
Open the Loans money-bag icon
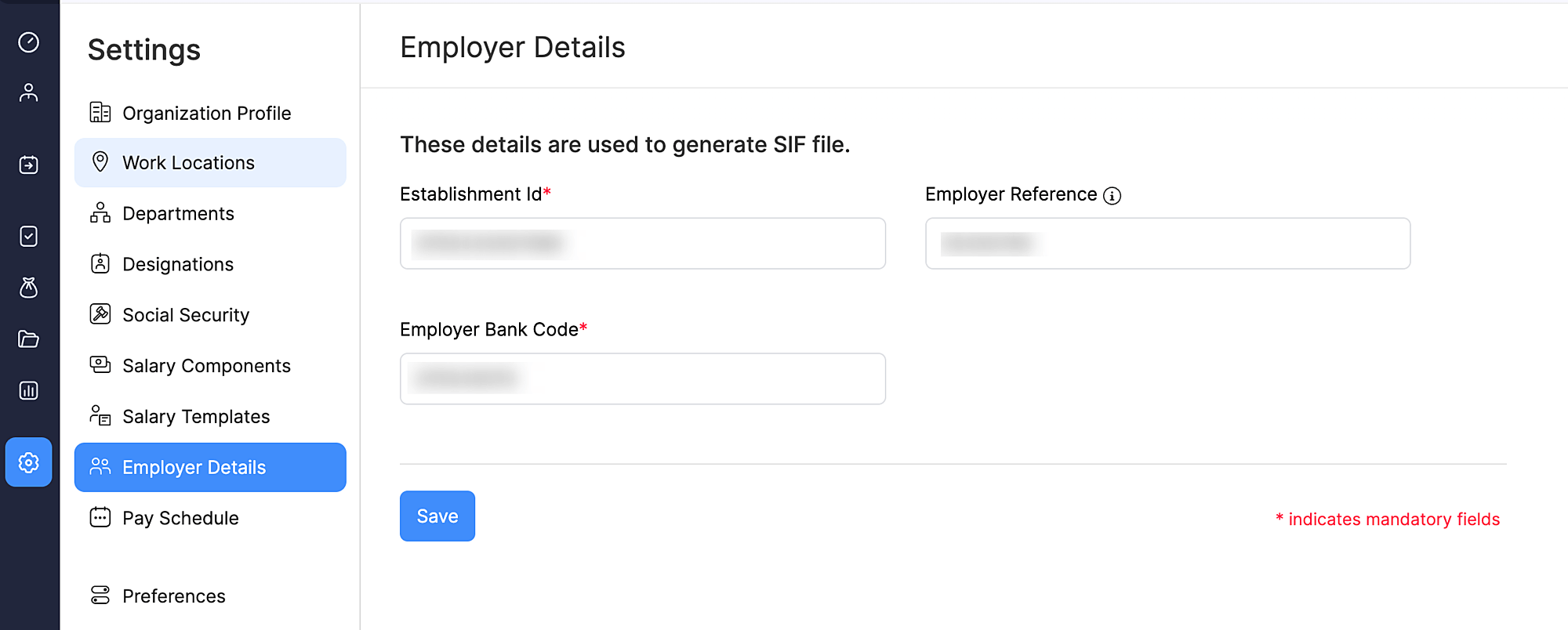[x=29, y=288]
